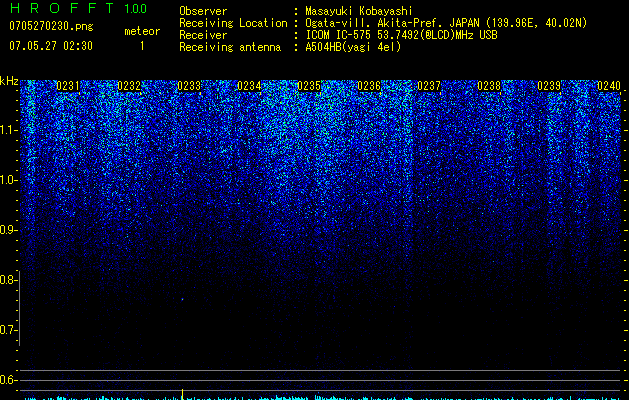Image resolution: width=629 pixels, height=400 pixels.
Task: Select location text Ogata-vill. Akita-Pref. JAPAN
Action: [x=391, y=23]
